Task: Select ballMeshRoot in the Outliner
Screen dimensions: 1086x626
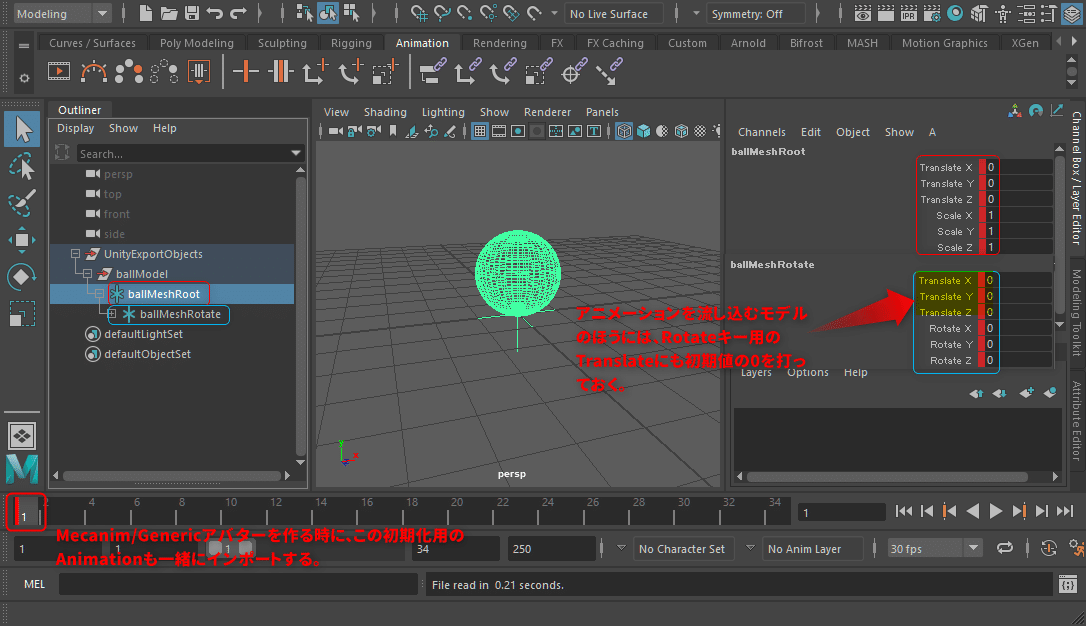Action: [x=163, y=294]
